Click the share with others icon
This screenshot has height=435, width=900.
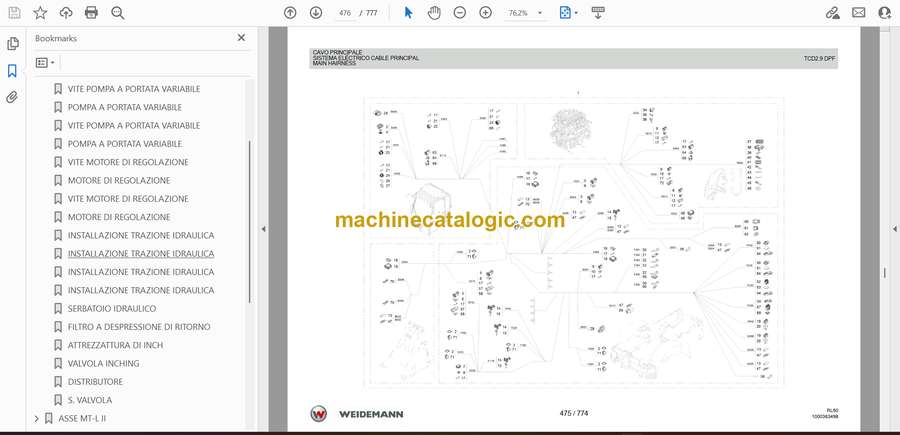[885, 13]
